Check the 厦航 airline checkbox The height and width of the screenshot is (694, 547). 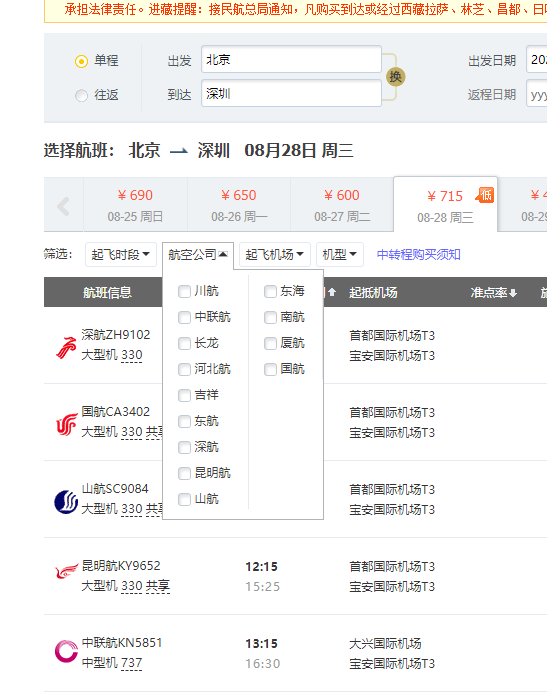pyautogui.click(x=270, y=343)
